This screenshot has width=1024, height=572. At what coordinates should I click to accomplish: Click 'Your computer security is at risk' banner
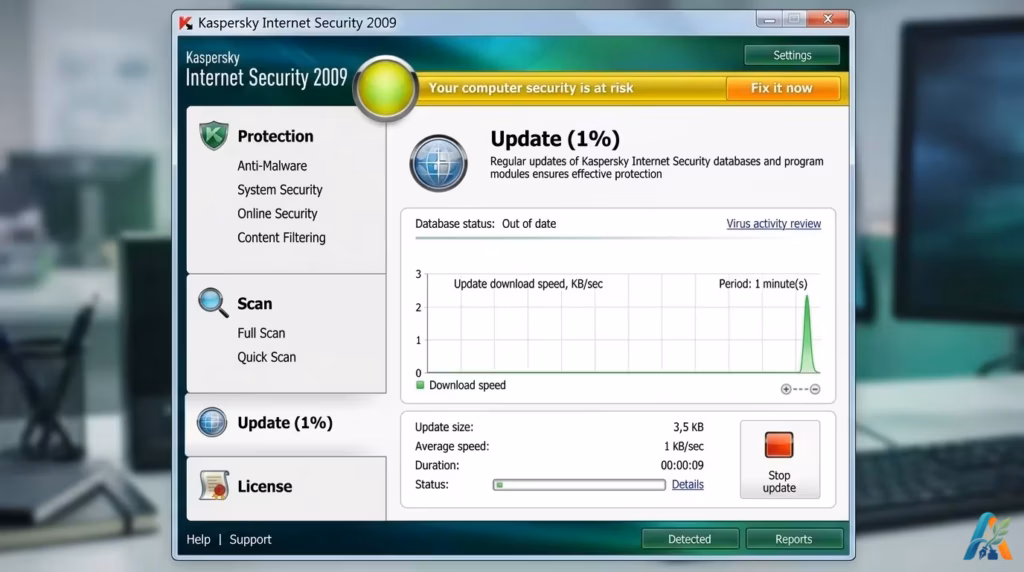coord(531,88)
